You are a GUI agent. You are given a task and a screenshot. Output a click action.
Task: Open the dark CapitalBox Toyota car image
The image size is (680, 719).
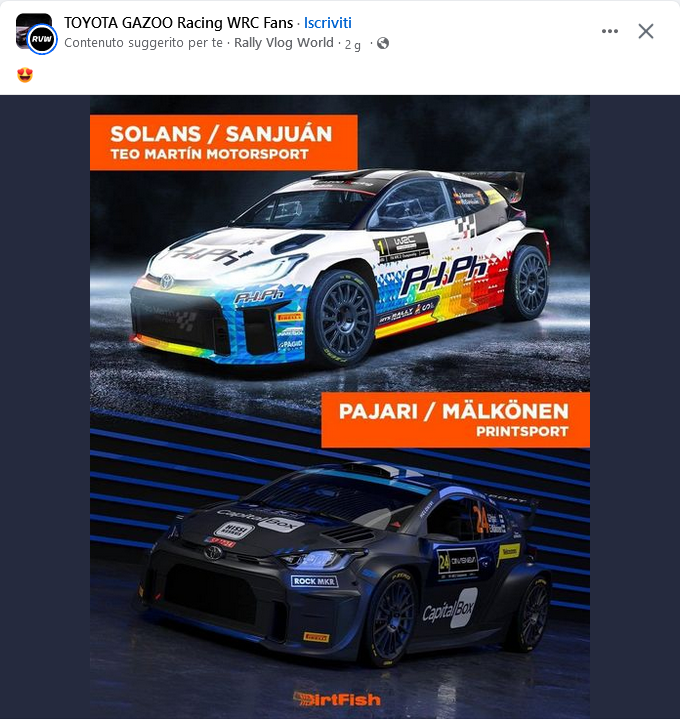pyautogui.click(x=342, y=564)
